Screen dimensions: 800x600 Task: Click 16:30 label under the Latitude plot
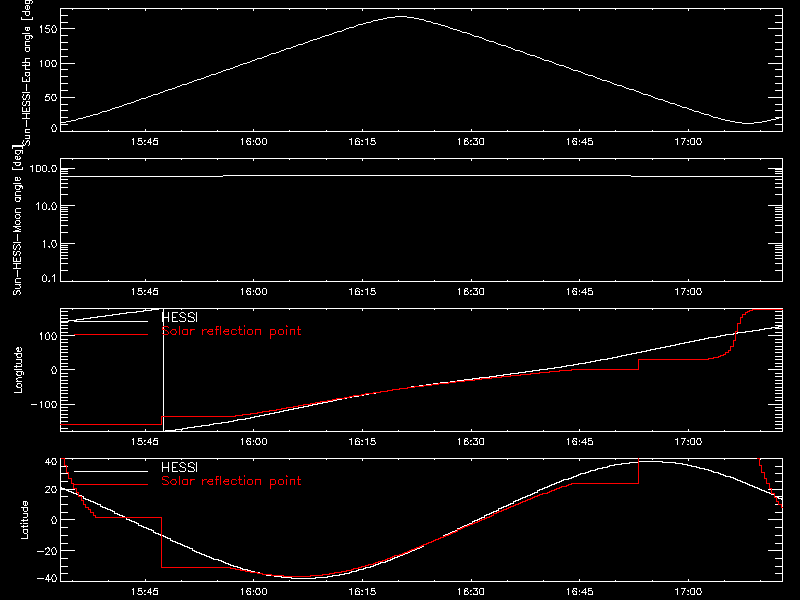pyautogui.click(x=470, y=592)
